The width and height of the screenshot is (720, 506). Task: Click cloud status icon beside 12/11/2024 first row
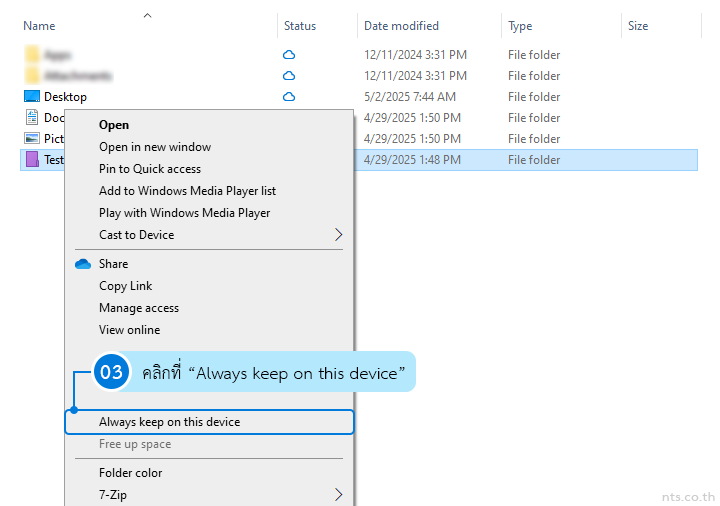point(289,55)
